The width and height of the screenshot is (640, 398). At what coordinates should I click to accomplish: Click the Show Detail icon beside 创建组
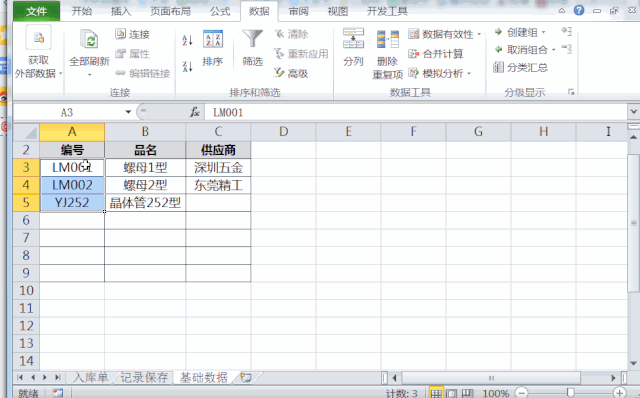(x=567, y=31)
